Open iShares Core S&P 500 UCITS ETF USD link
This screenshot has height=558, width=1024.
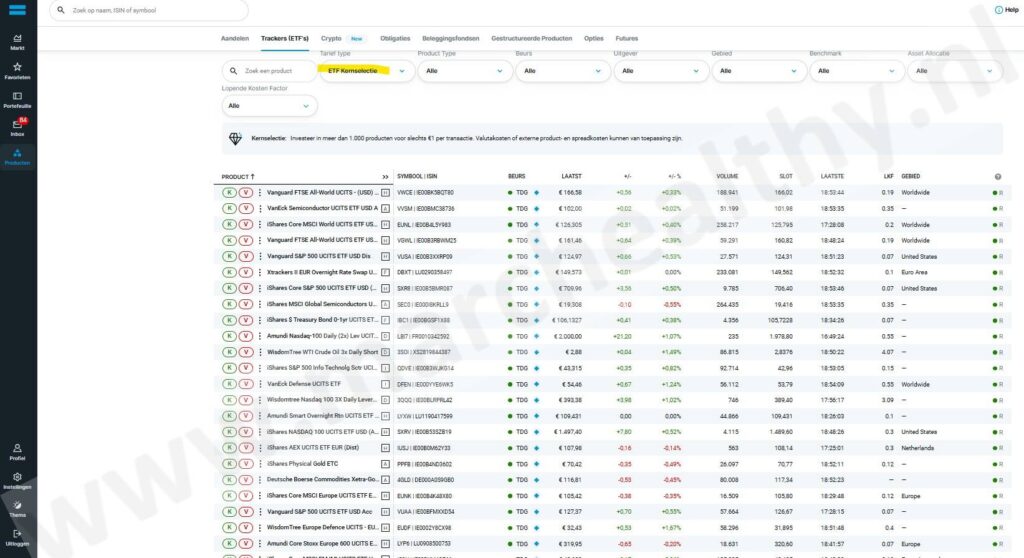322,288
